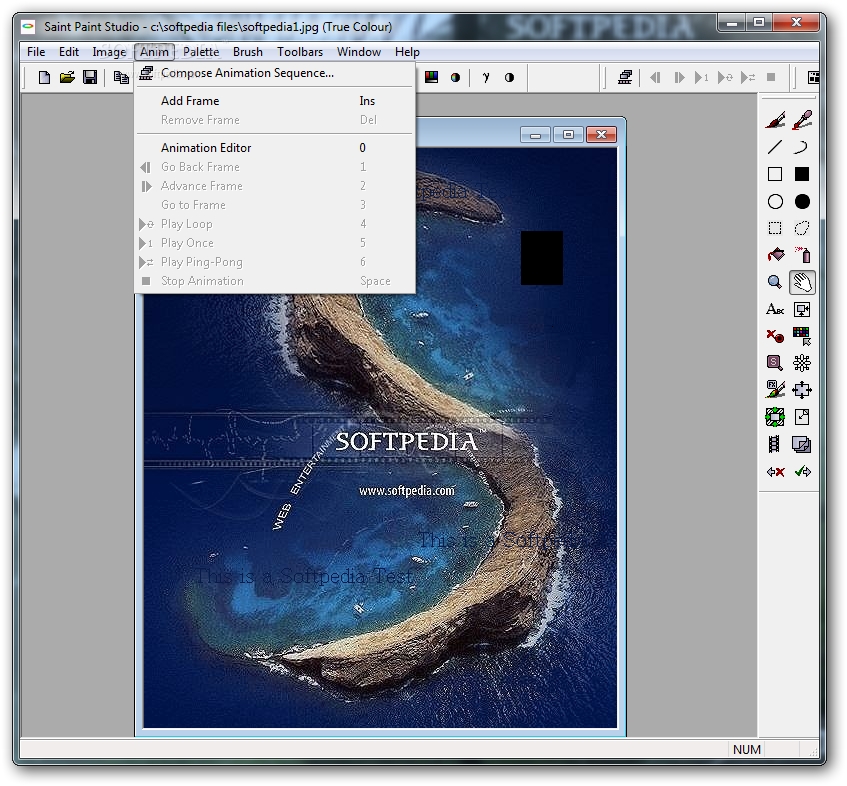Click the gamma symbol toolbar icon

tap(486, 77)
